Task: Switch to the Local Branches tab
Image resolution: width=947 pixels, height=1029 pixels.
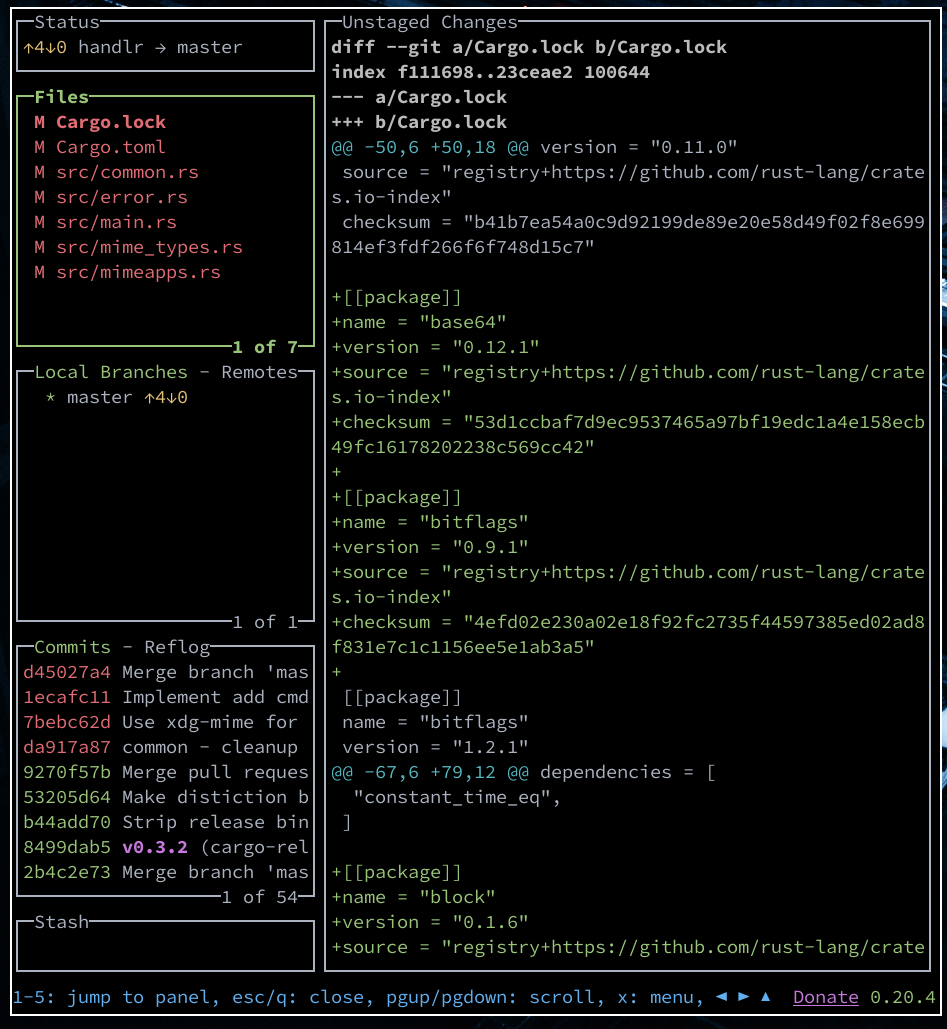Action: point(111,372)
